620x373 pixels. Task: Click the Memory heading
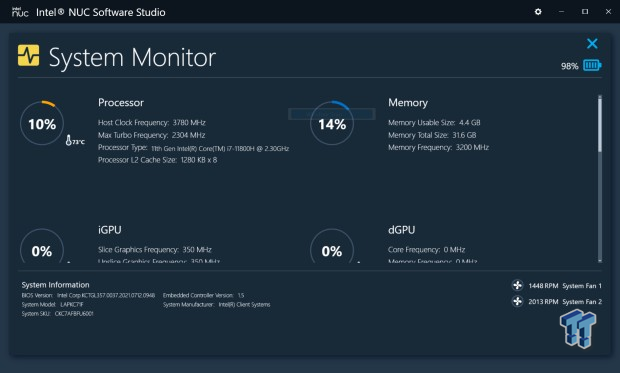click(408, 103)
